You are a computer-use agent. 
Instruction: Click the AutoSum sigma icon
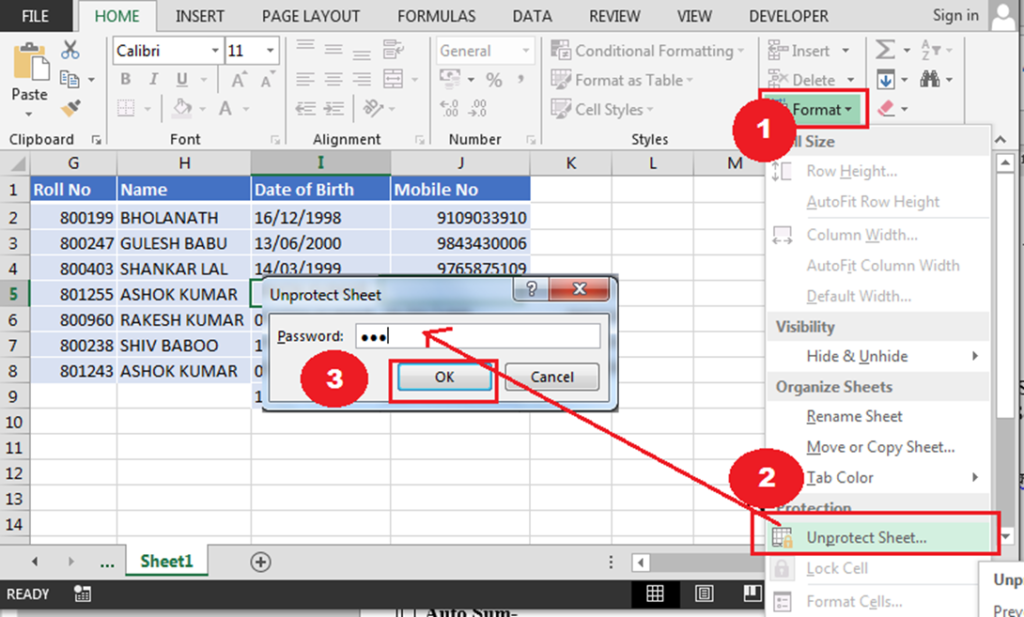point(884,50)
